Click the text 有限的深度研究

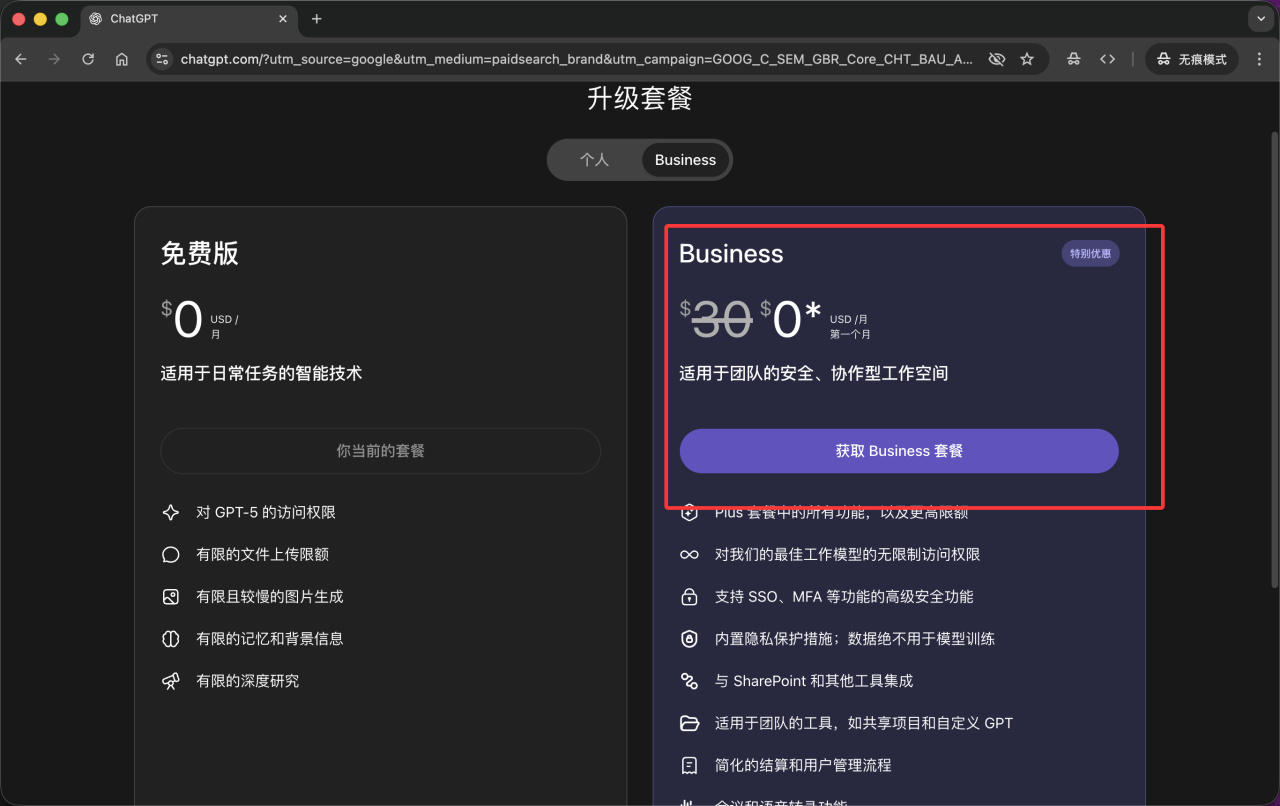[248, 681]
